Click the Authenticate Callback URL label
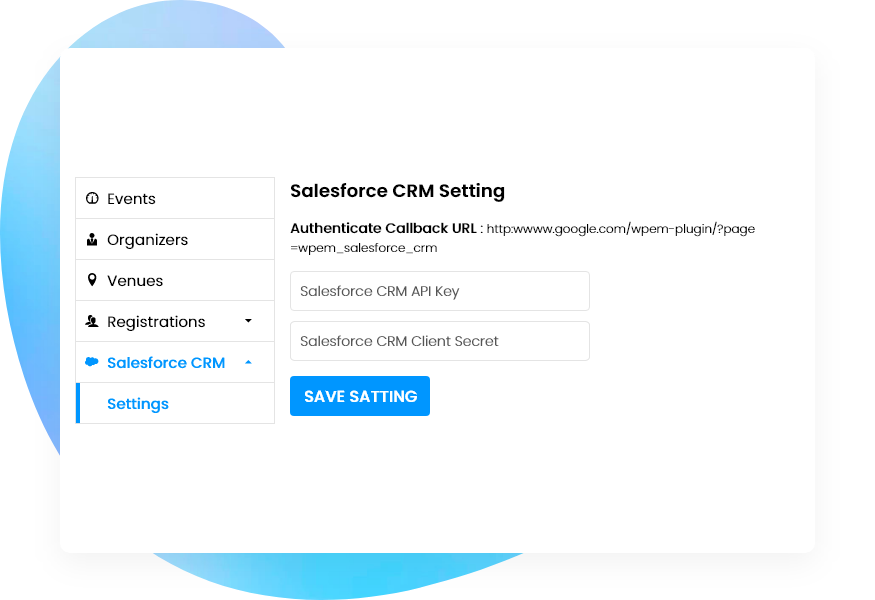Viewport: 875px width, 600px height. (383, 228)
